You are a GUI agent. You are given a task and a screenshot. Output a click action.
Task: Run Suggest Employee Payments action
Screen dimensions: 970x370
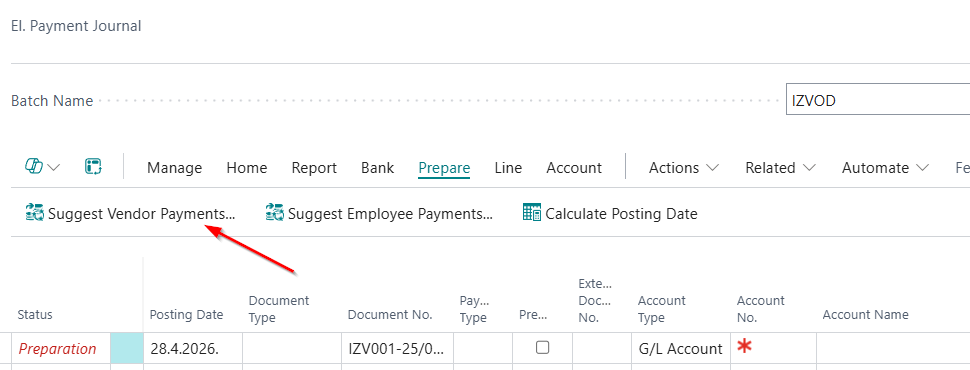click(x=379, y=214)
